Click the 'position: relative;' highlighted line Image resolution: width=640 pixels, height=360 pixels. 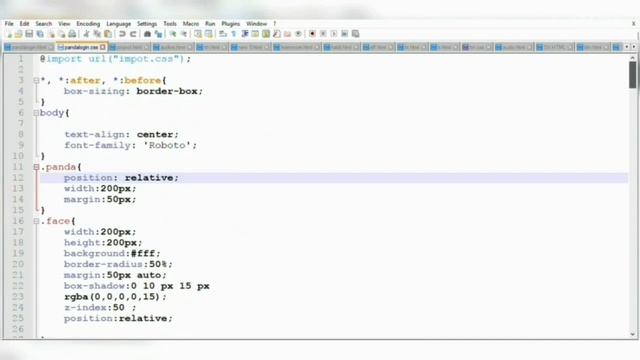[333, 178]
